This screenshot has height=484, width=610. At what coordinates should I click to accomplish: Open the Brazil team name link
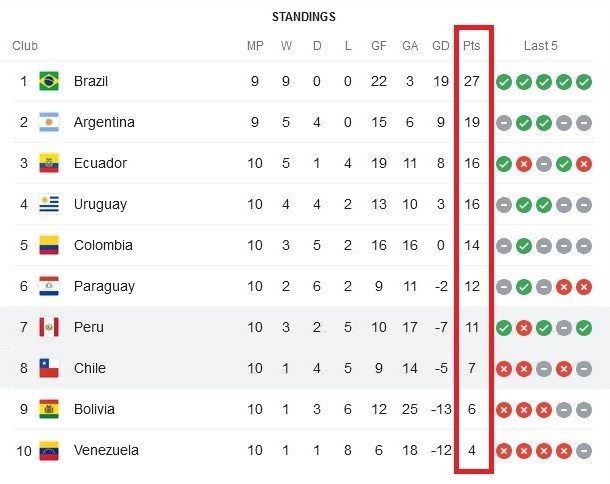coord(91,81)
